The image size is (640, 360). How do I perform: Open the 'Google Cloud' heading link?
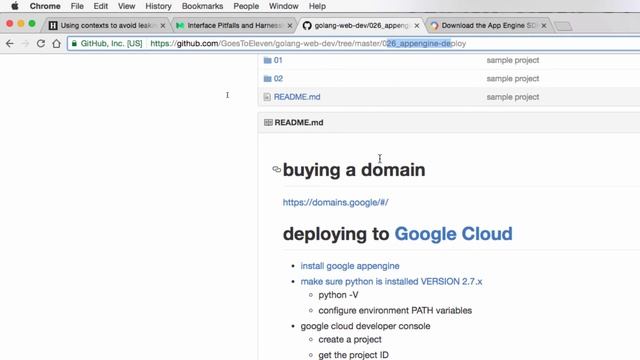point(453,234)
